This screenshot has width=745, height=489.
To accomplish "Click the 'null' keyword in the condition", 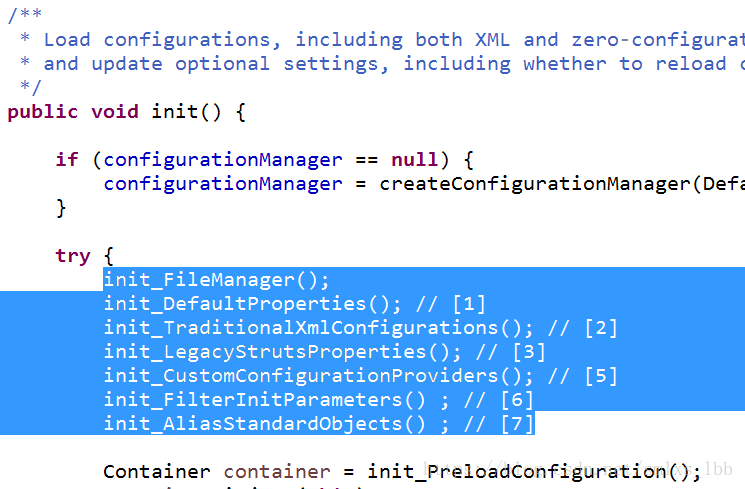I will coord(414,160).
